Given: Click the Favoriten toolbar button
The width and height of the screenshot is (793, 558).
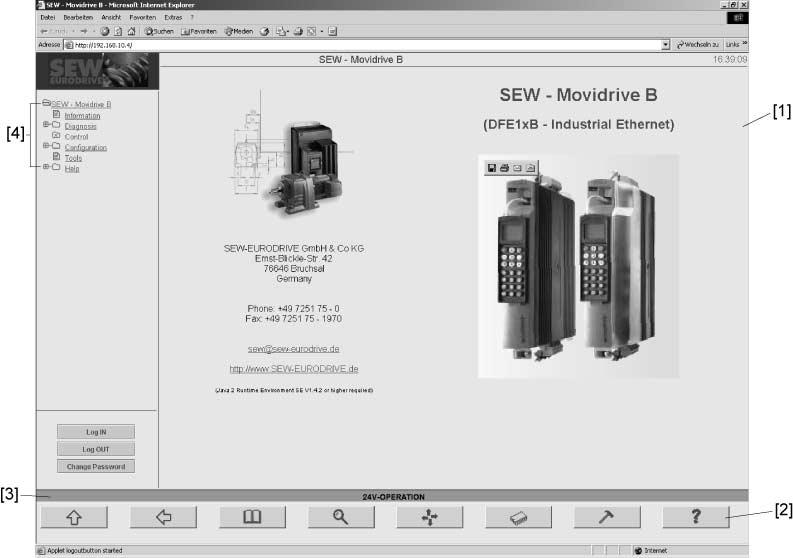Looking at the screenshot, I should tap(199, 31).
